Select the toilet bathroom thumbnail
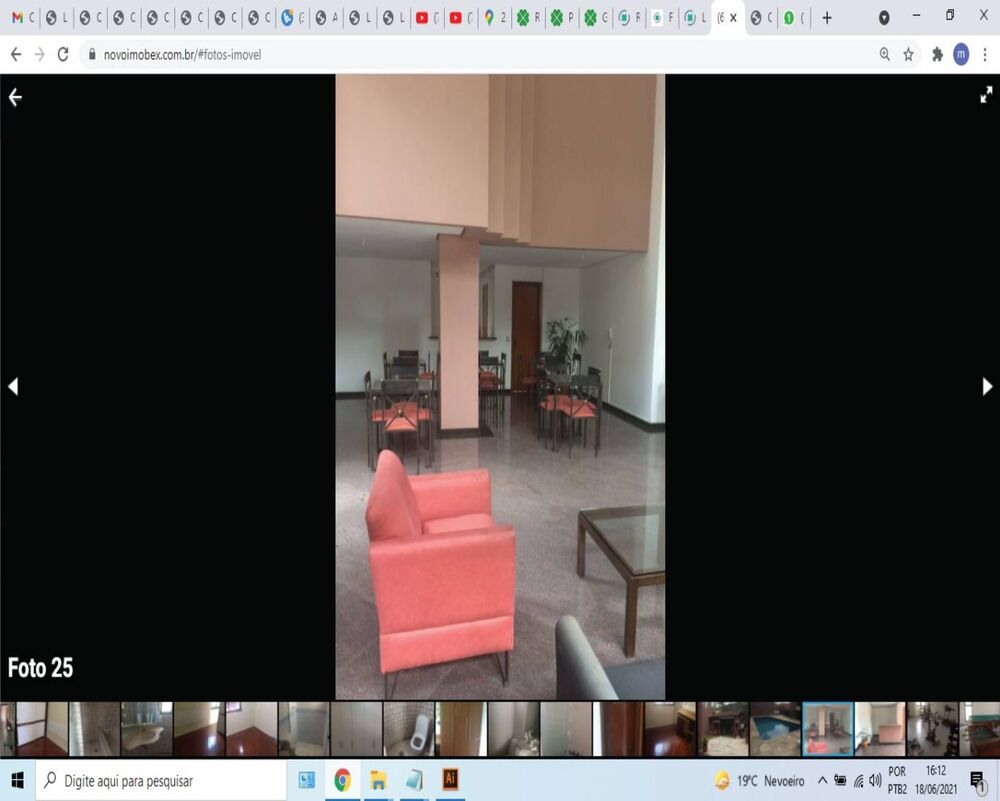Image resolution: width=1000 pixels, height=801 pixels. tap(409, 729)
